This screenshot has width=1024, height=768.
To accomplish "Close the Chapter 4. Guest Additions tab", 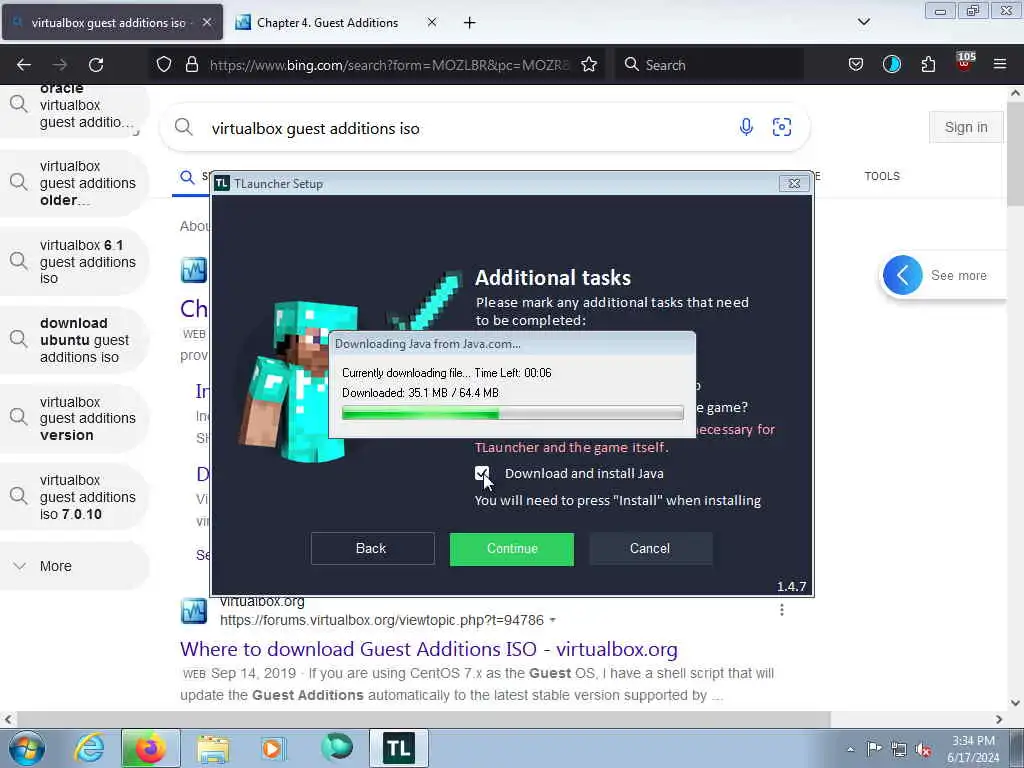I will (x=432, y=22).
